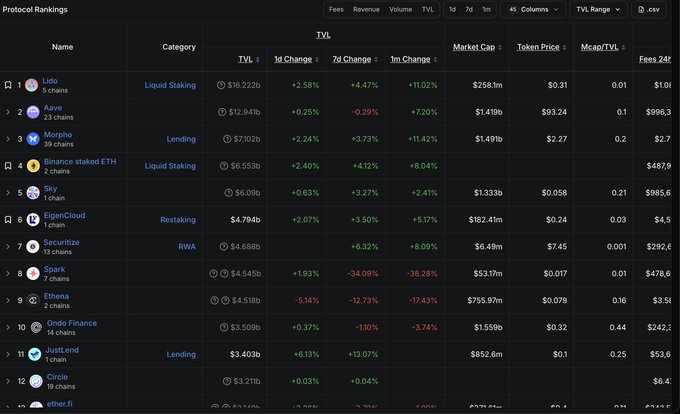Open the TVL Range dropdown

(598, 10)
